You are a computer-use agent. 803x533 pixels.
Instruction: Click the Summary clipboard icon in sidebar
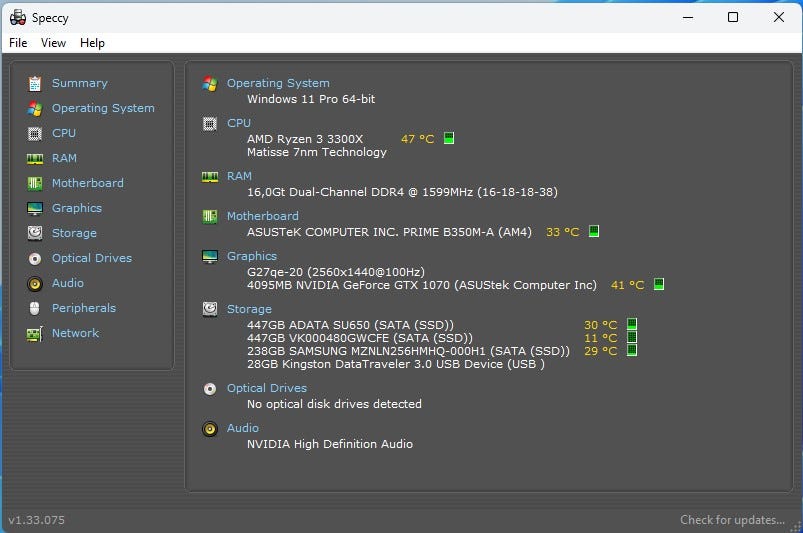pos(35,83)
